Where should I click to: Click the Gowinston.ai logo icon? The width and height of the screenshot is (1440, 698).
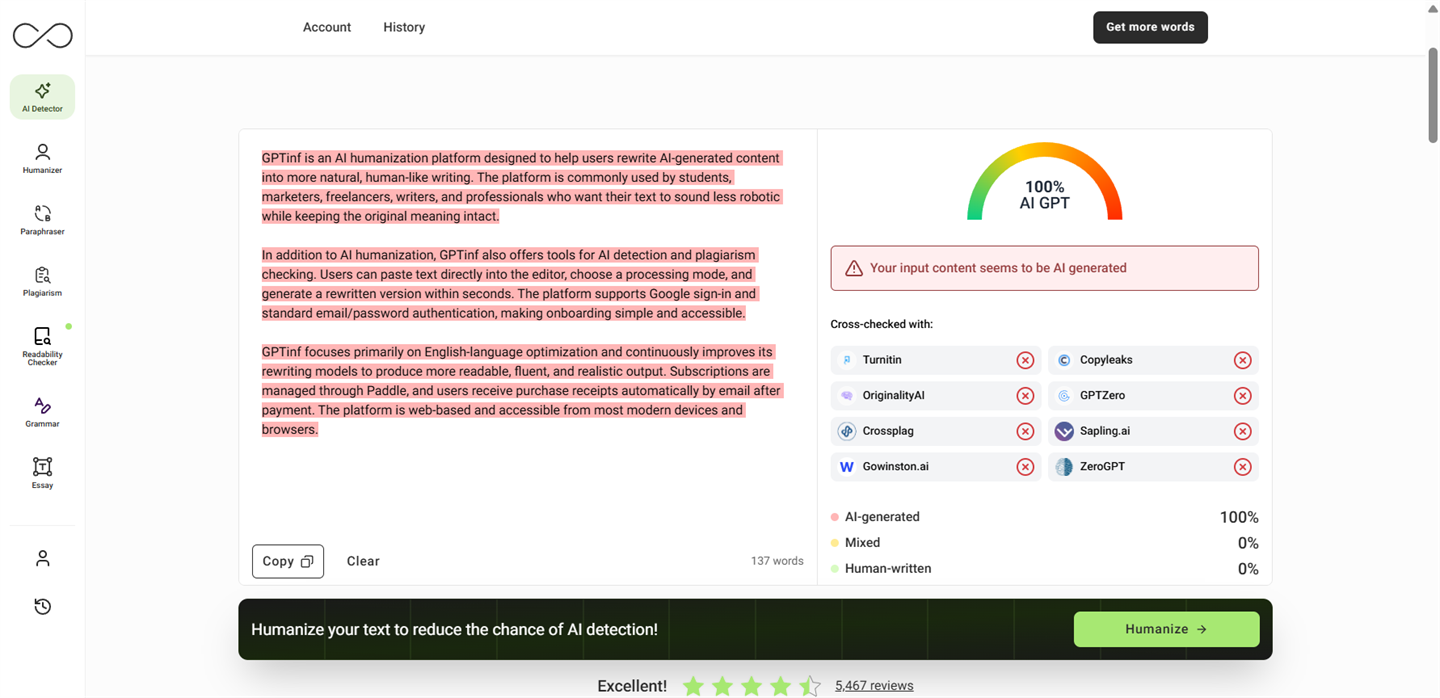847,467
